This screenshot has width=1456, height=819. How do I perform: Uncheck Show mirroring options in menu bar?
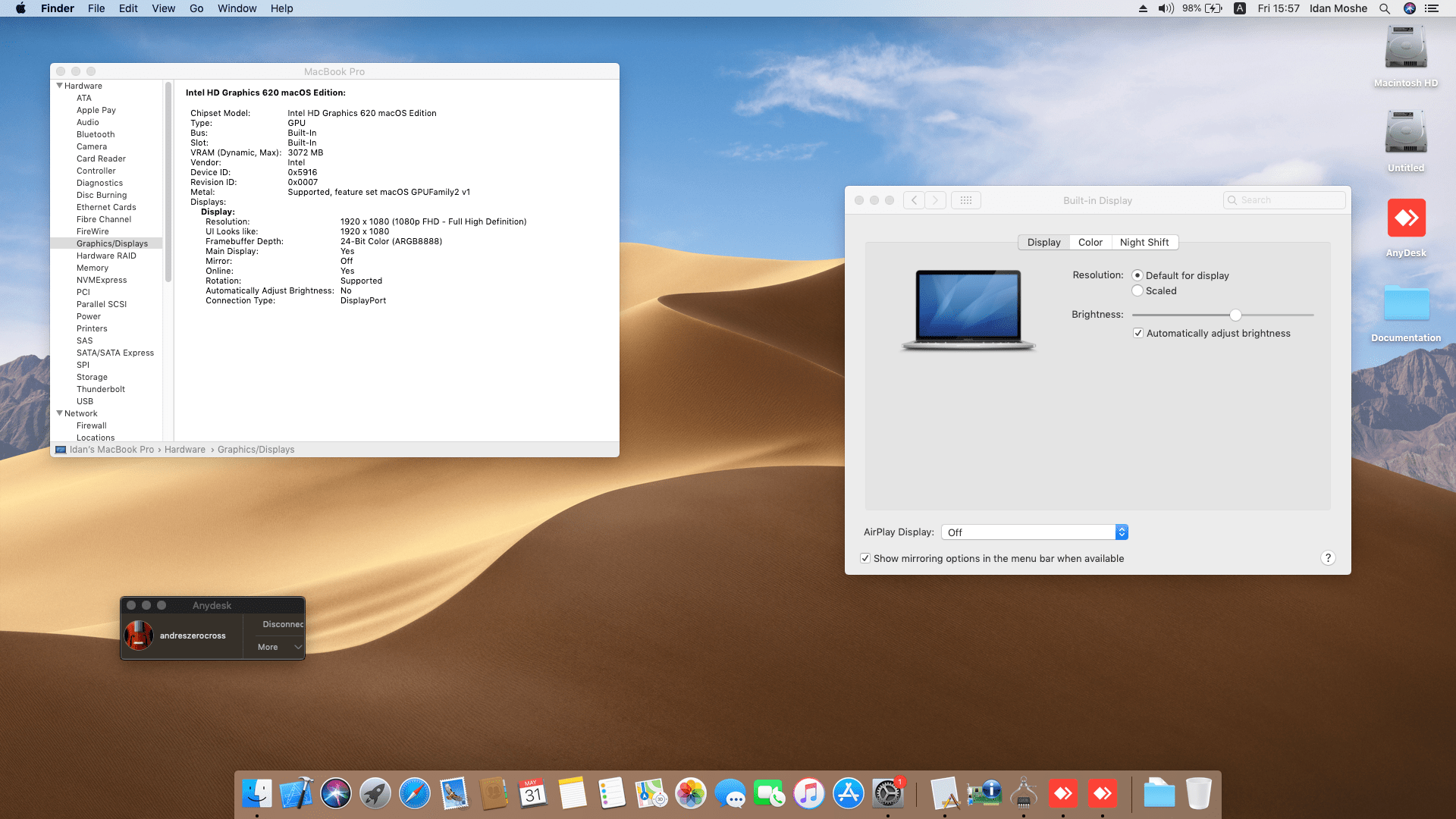[865, 559]
